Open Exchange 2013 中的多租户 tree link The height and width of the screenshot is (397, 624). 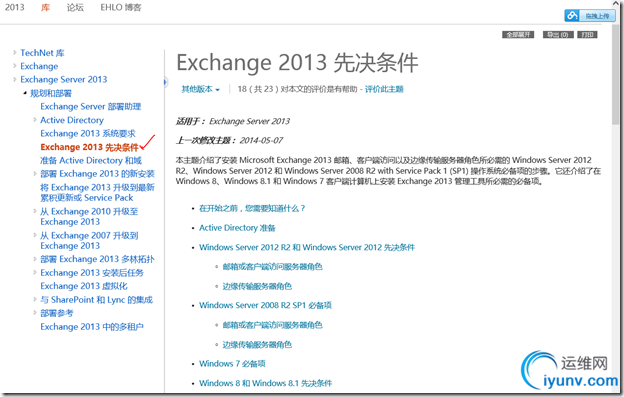click(92, 327)
